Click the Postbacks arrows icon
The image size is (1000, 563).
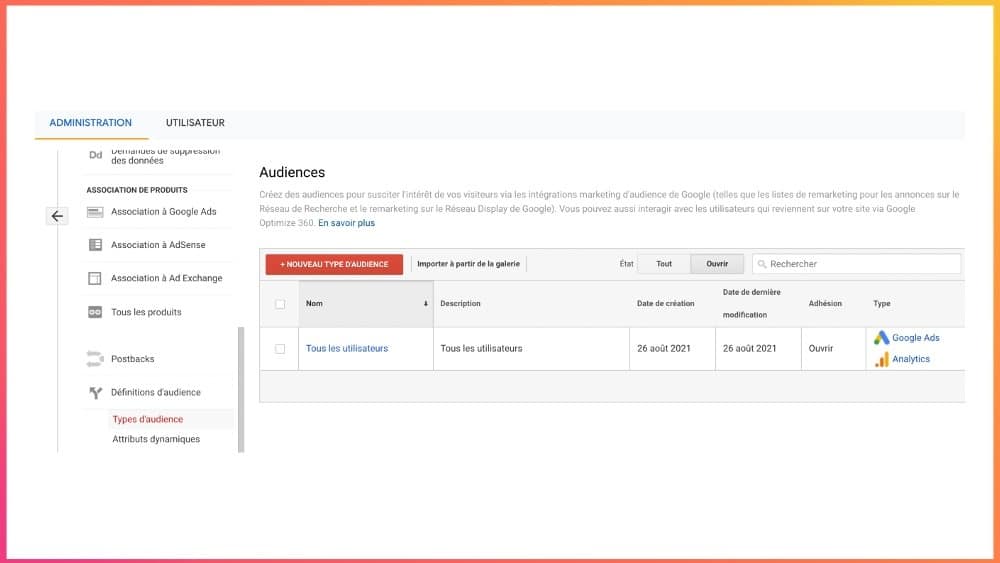[x=95, y=359]
